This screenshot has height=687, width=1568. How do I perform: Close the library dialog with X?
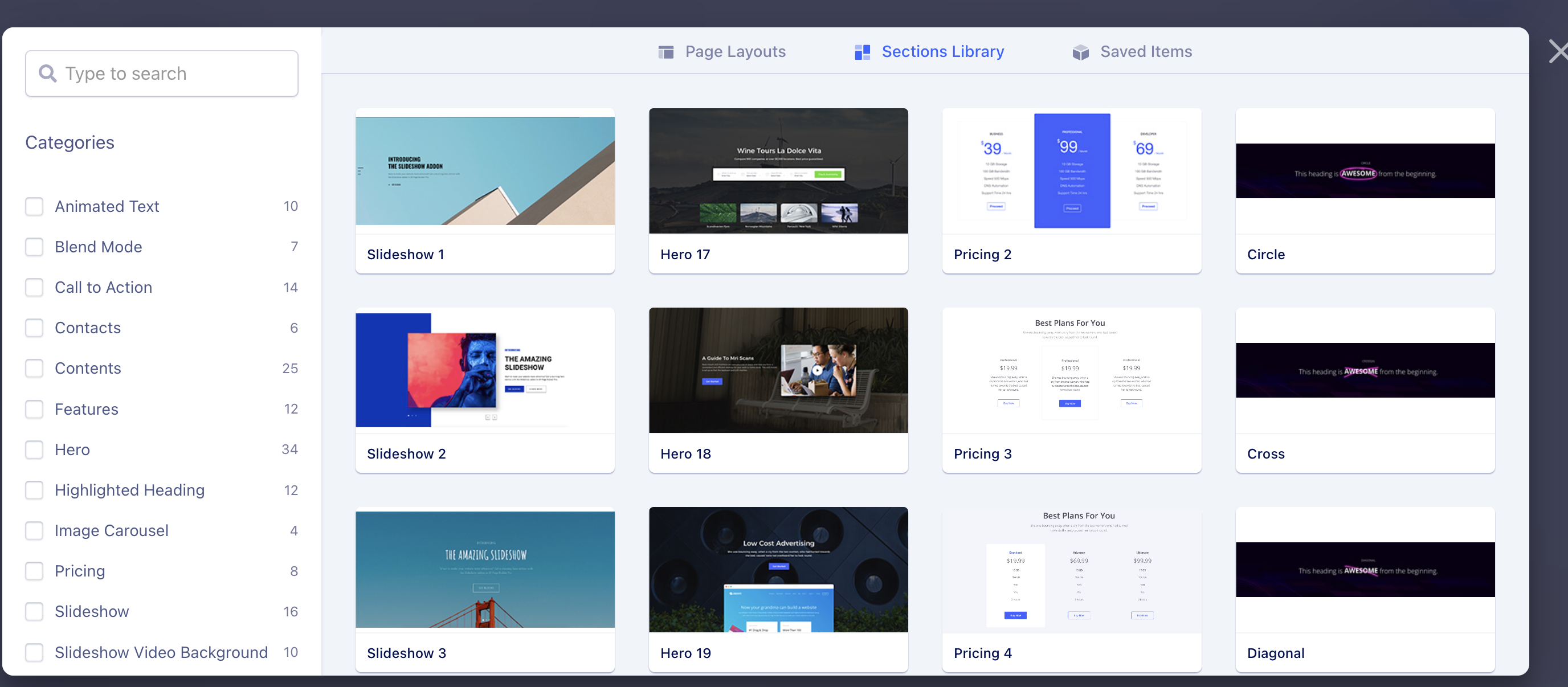click(x=1557, y=51)
